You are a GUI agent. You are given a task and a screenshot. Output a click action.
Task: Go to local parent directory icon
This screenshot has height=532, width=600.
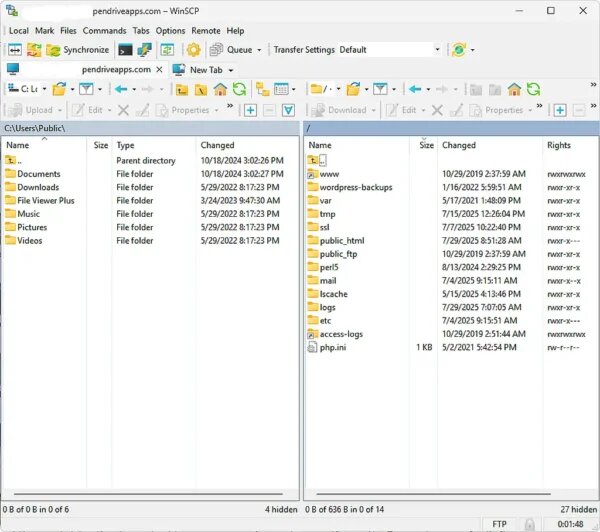coord(182,90)
